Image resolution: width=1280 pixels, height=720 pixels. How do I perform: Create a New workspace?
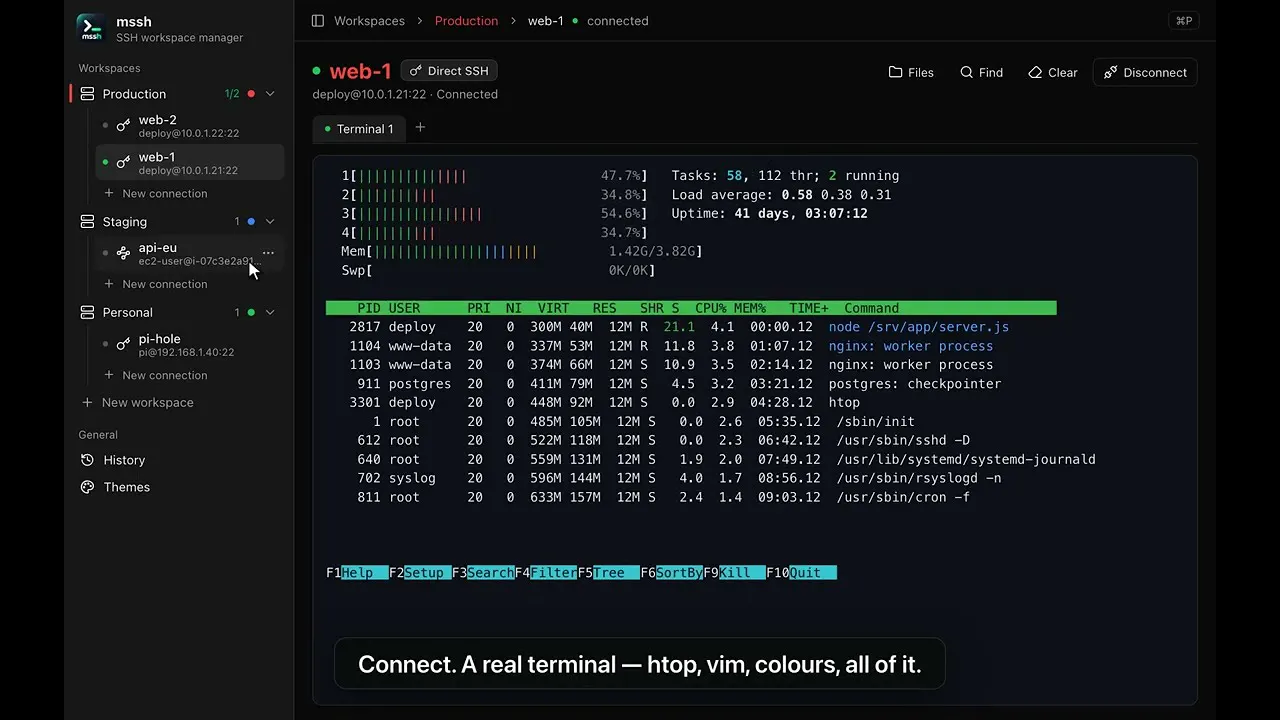(x=137, y=402)
